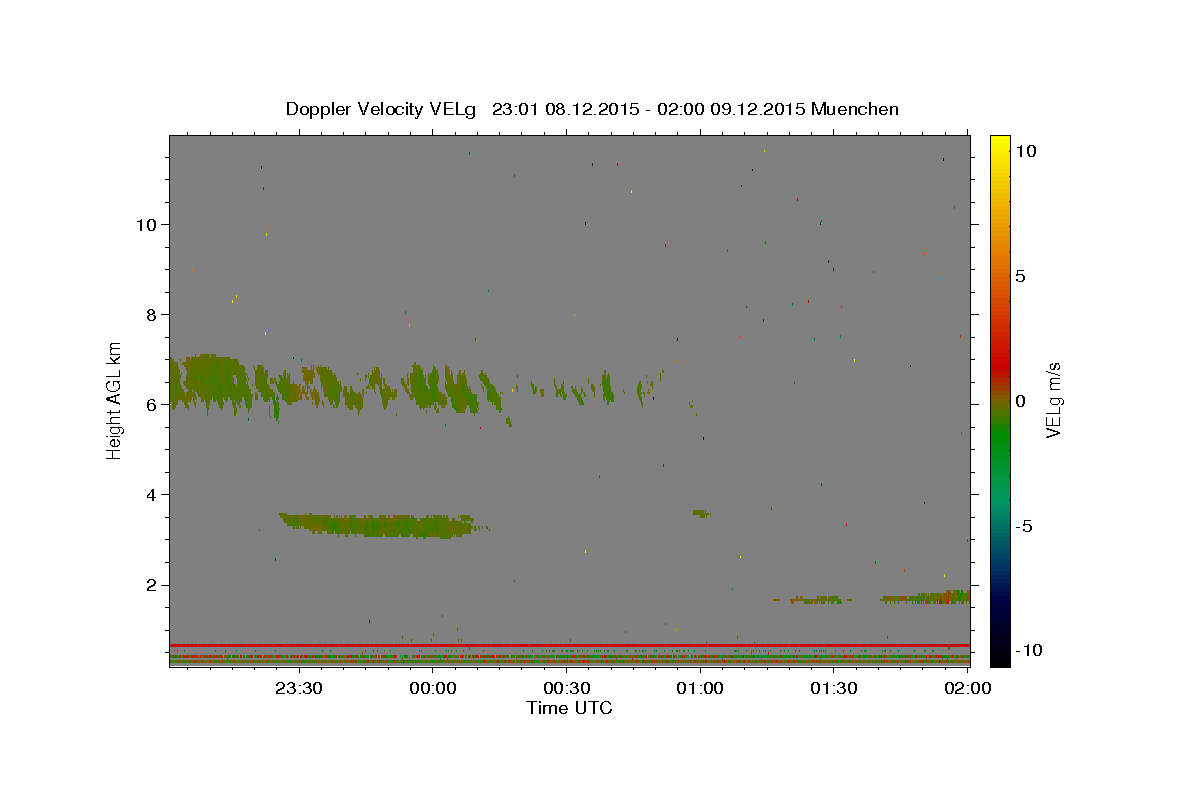Click the height axis label '8'
This screenshot has width=1200, height=800.
152,314
